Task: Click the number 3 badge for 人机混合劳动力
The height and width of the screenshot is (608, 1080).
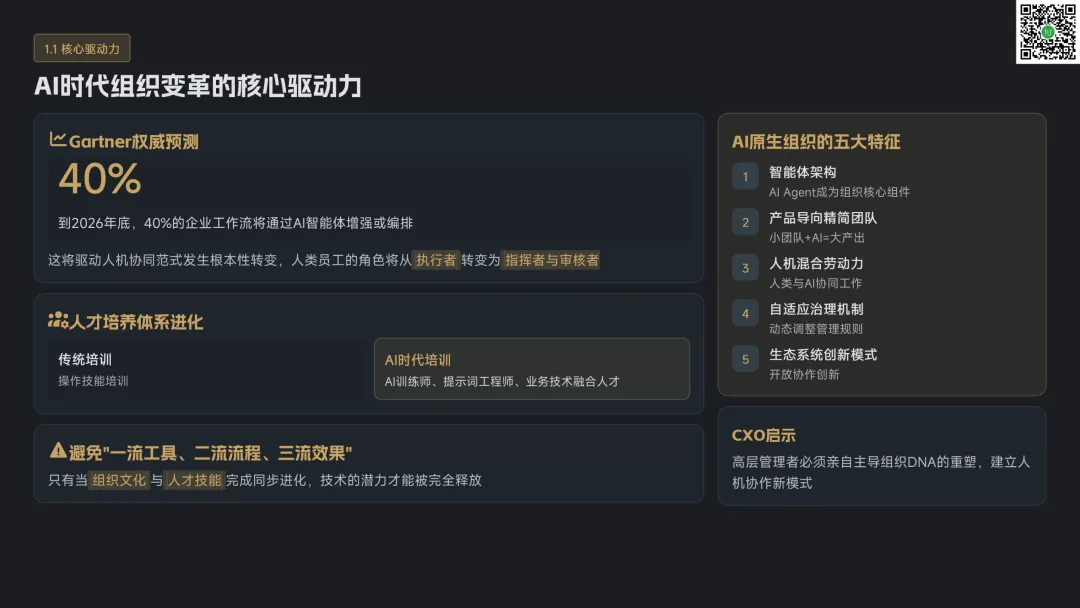Action: point(745,268)
